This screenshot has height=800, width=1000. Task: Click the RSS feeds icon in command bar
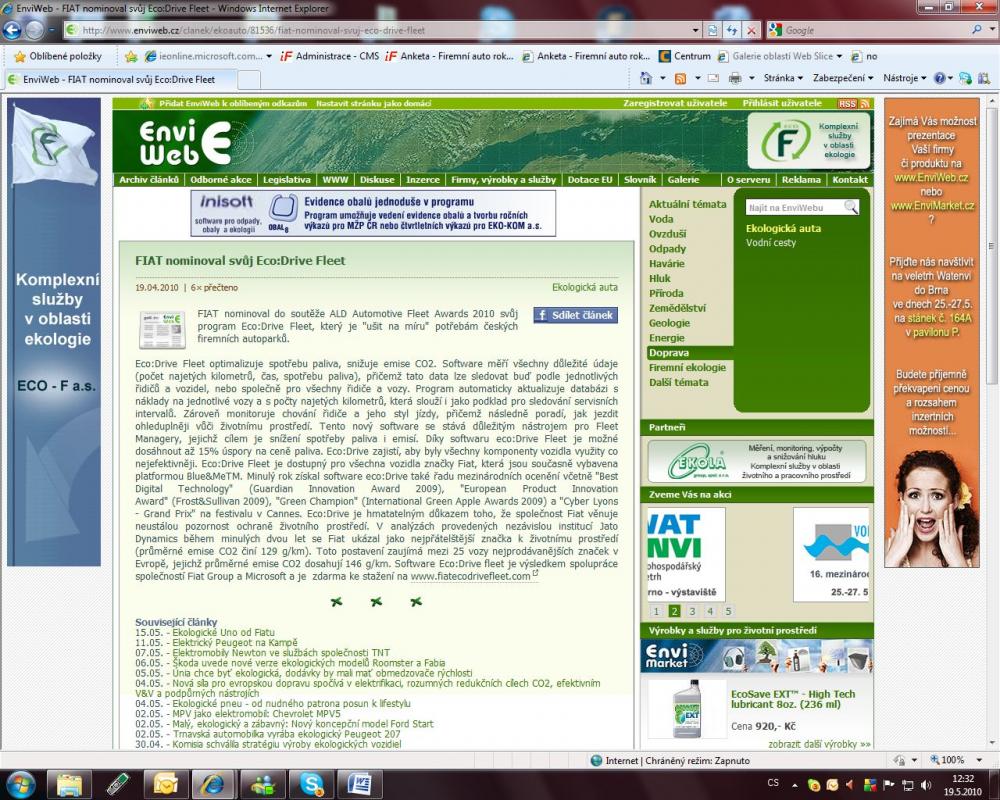pyautogui.click(x=680, y=78)
